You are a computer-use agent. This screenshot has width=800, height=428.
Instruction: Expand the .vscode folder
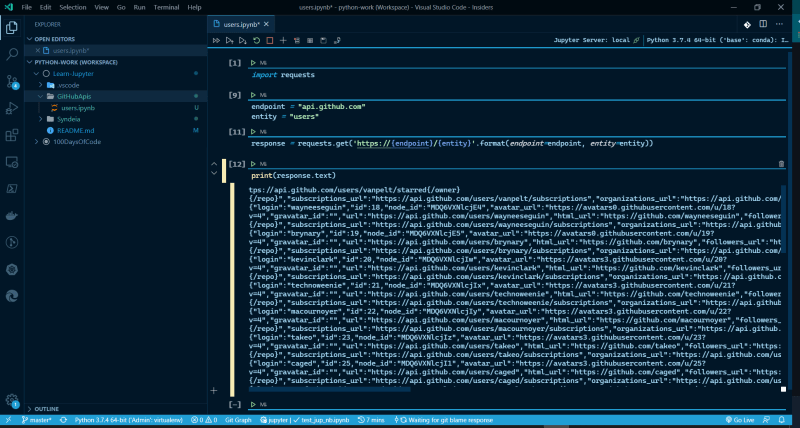(41, 85)
